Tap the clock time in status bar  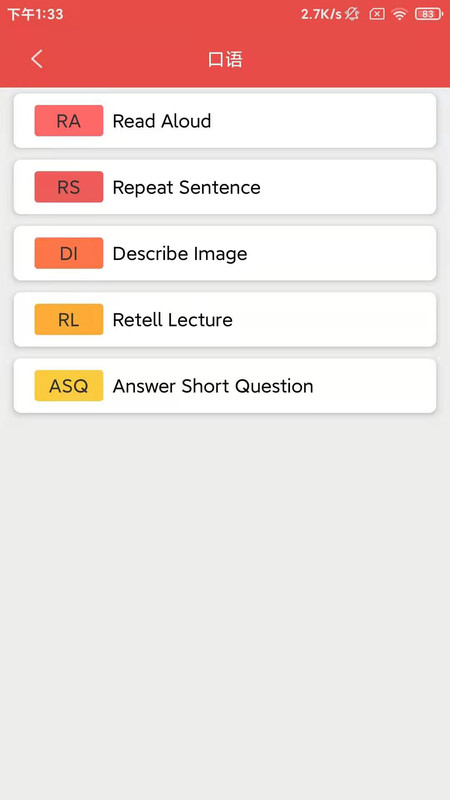point(35,14)
